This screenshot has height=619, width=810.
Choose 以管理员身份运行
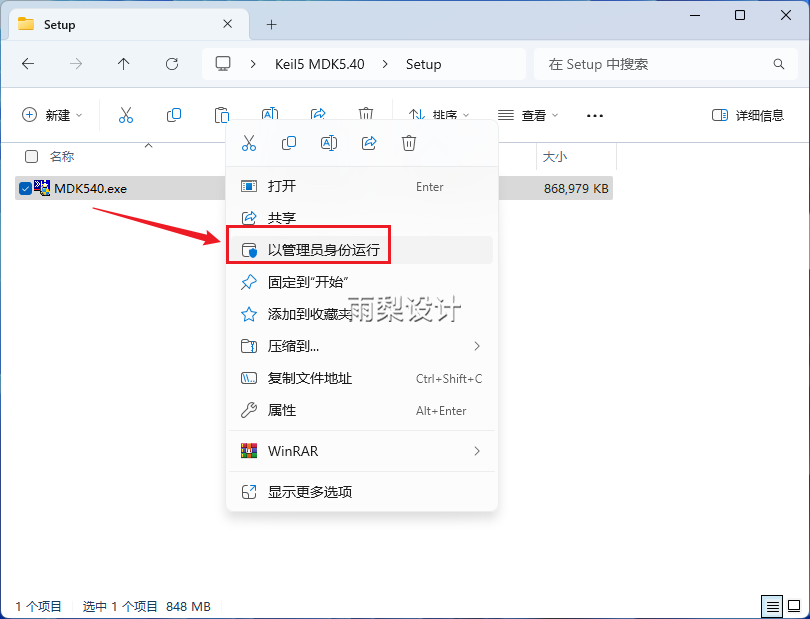tap(362, 250)
